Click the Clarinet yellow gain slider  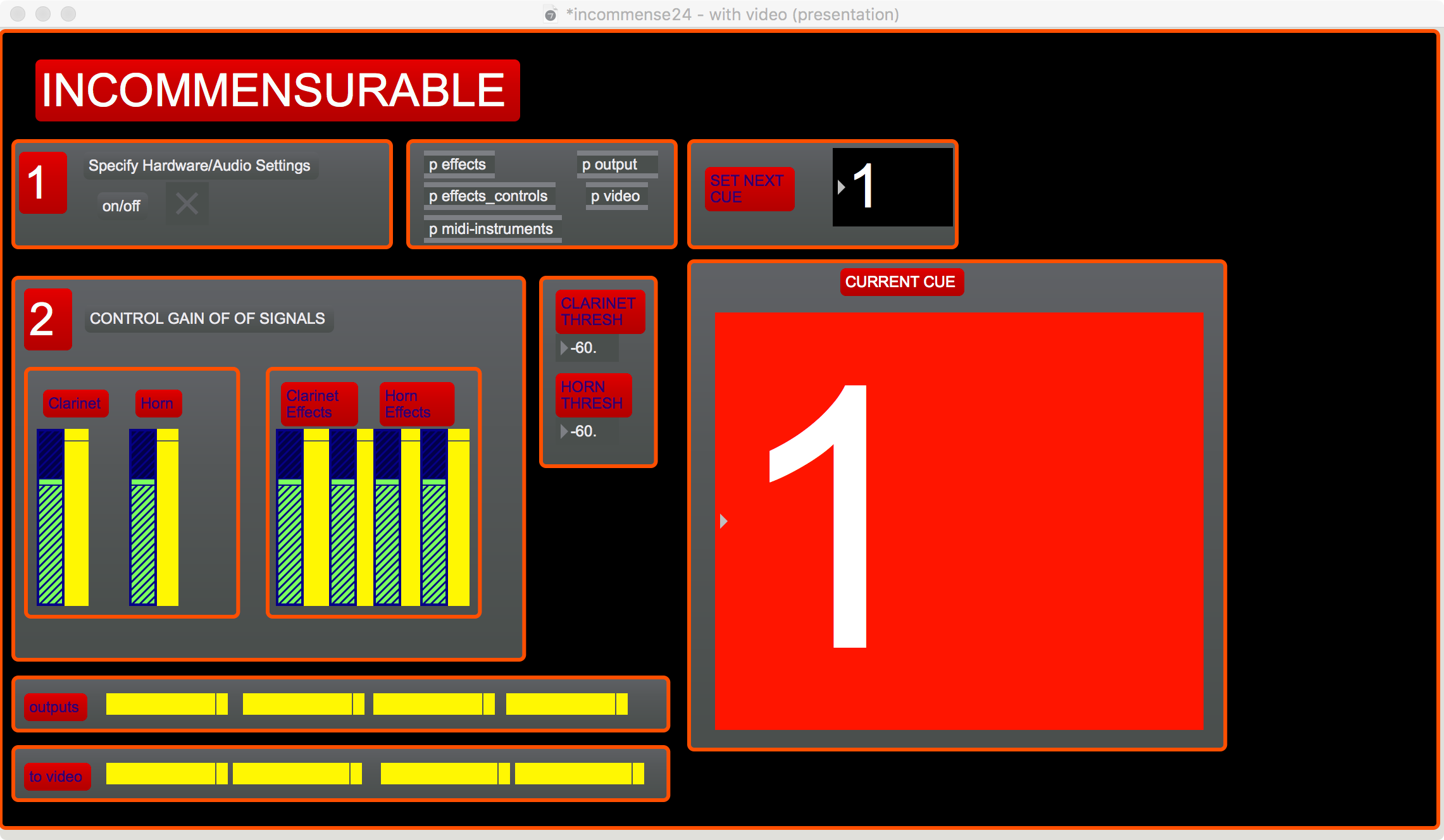click(x=77, y=519)
